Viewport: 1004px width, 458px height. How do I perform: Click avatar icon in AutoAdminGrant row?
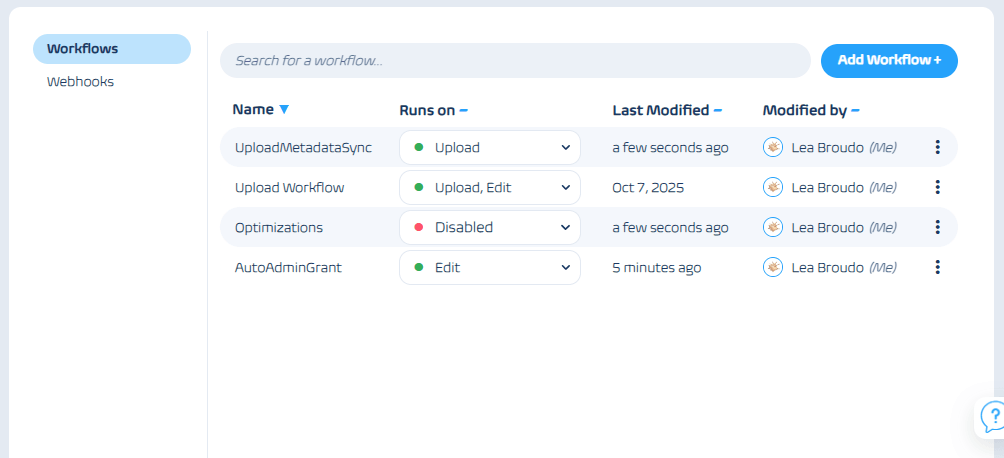(773, 267)
